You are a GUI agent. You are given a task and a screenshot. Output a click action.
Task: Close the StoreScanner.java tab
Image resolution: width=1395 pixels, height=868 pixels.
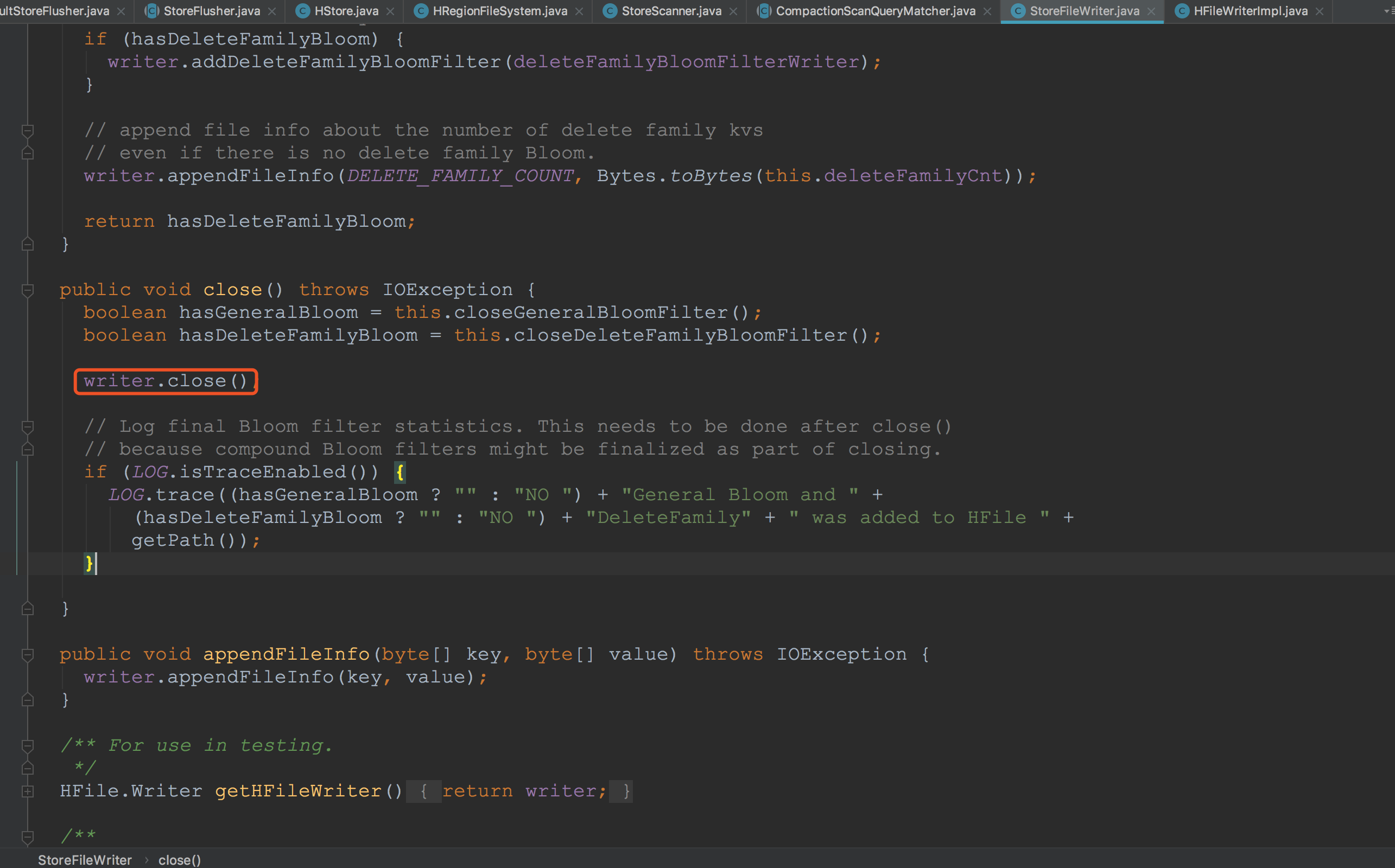733,11
